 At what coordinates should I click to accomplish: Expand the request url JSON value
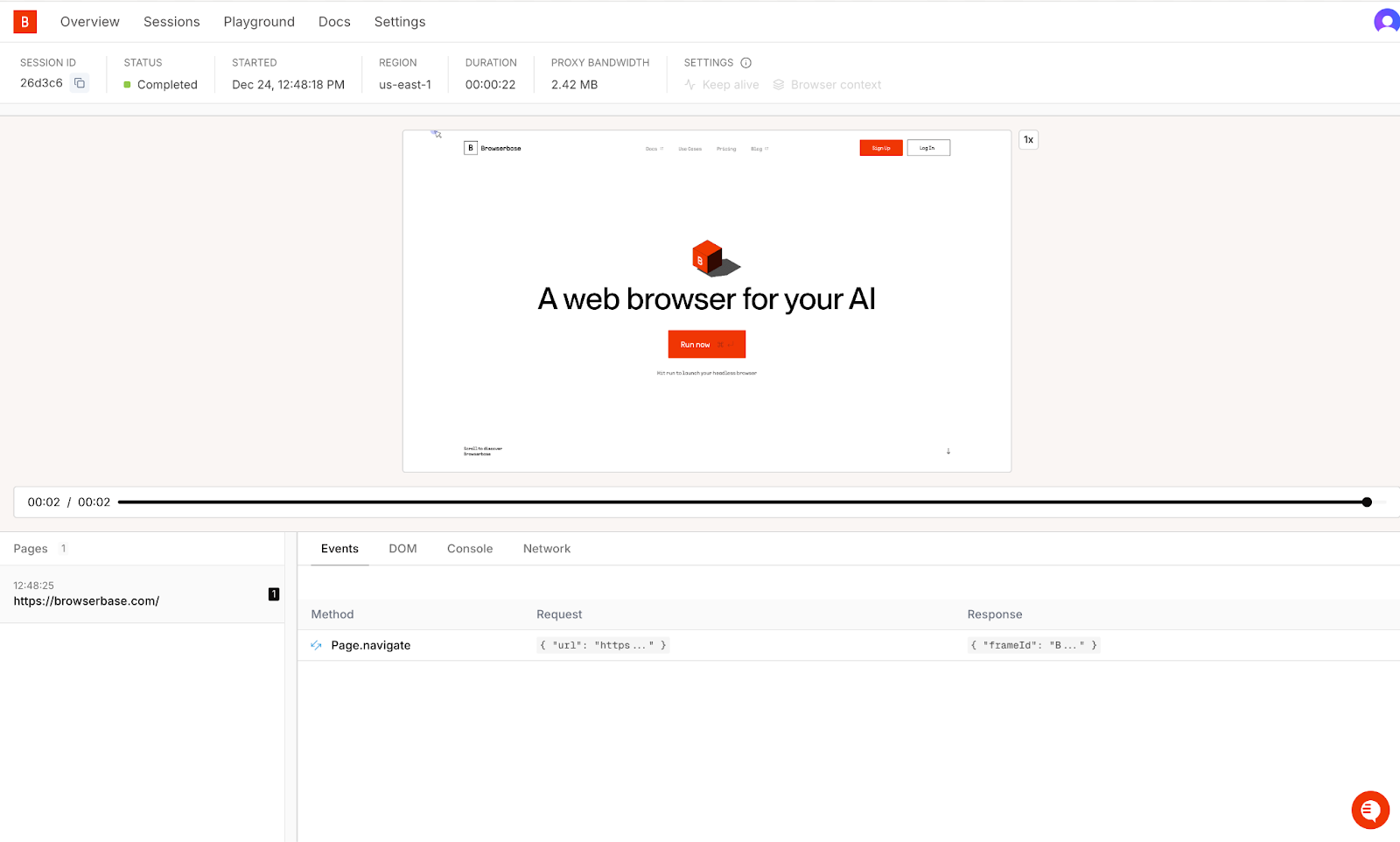[603, 645]
